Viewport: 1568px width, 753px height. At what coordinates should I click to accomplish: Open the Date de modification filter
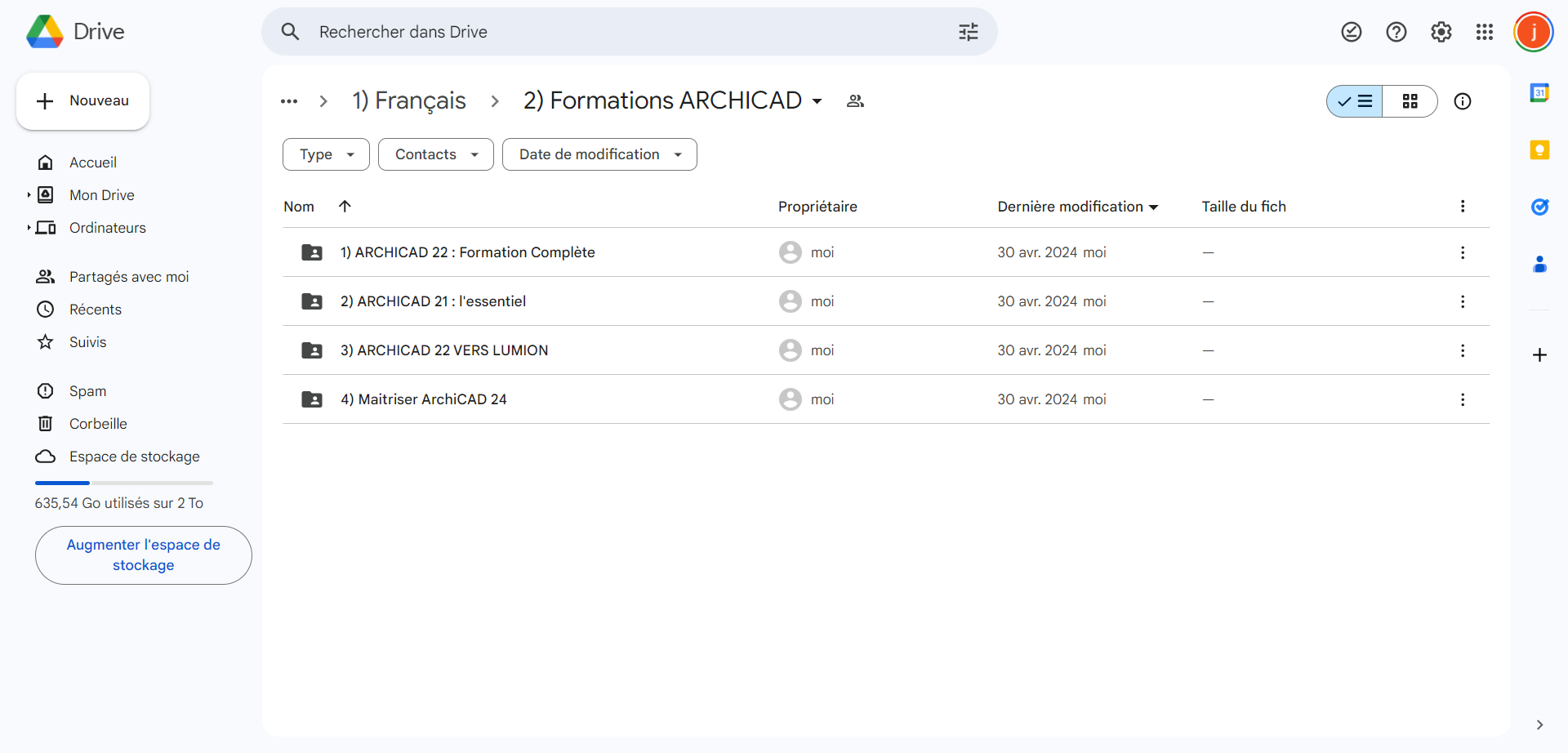click(x=599, y=154)
